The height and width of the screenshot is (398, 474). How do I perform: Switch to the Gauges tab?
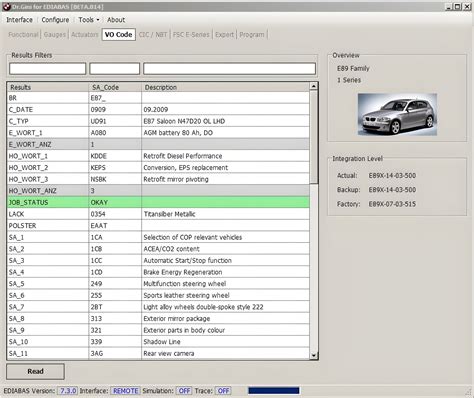55,34
